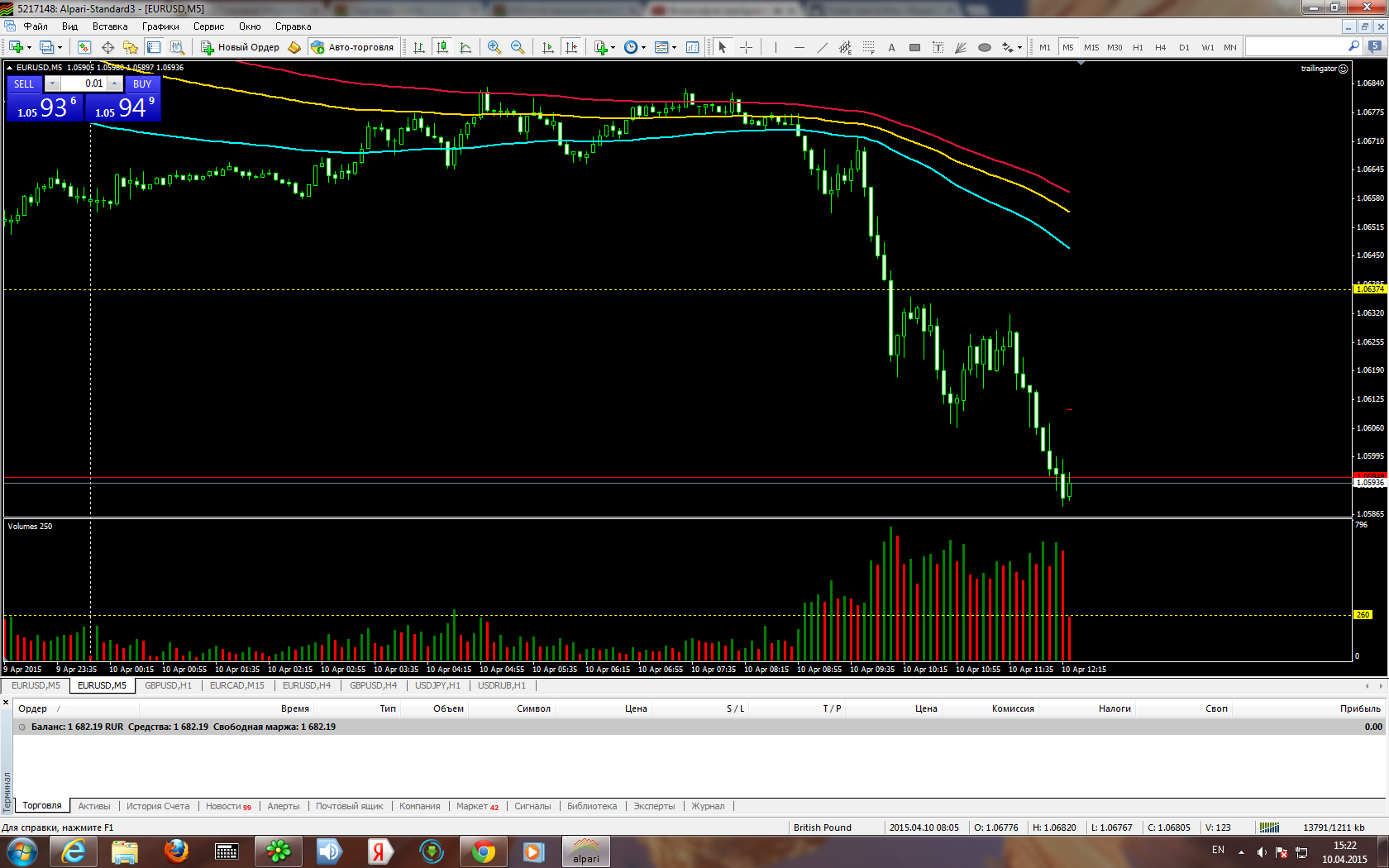Open the New Chart tool icon
This screenshot has width=1389, height=868.
point(16,47)
